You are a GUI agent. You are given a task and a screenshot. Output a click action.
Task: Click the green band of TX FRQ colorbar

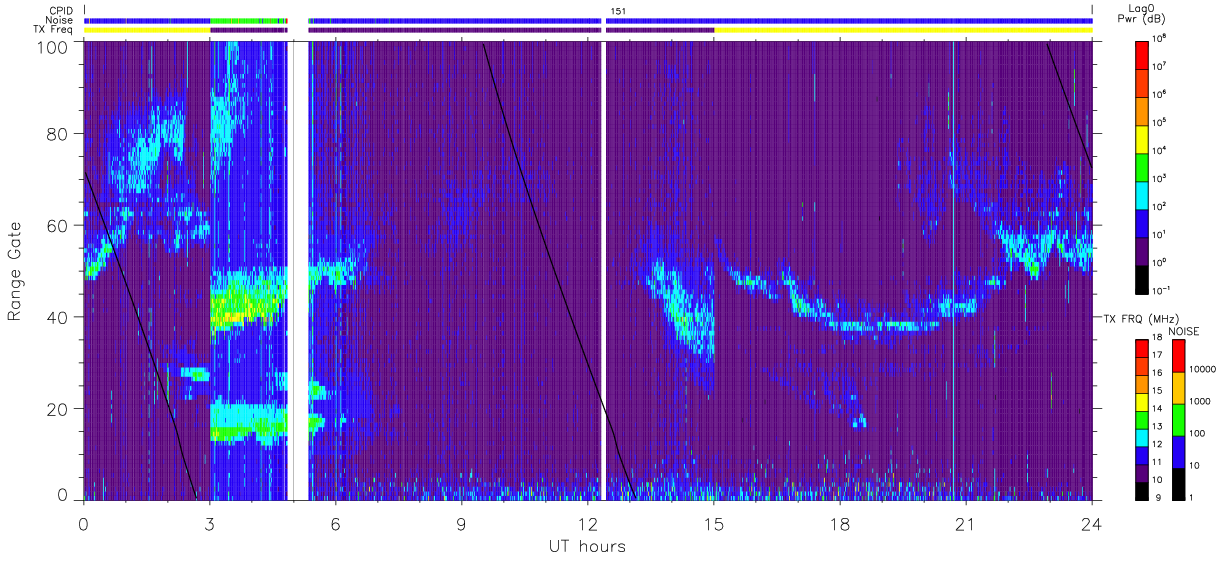tap(1141, 419)
